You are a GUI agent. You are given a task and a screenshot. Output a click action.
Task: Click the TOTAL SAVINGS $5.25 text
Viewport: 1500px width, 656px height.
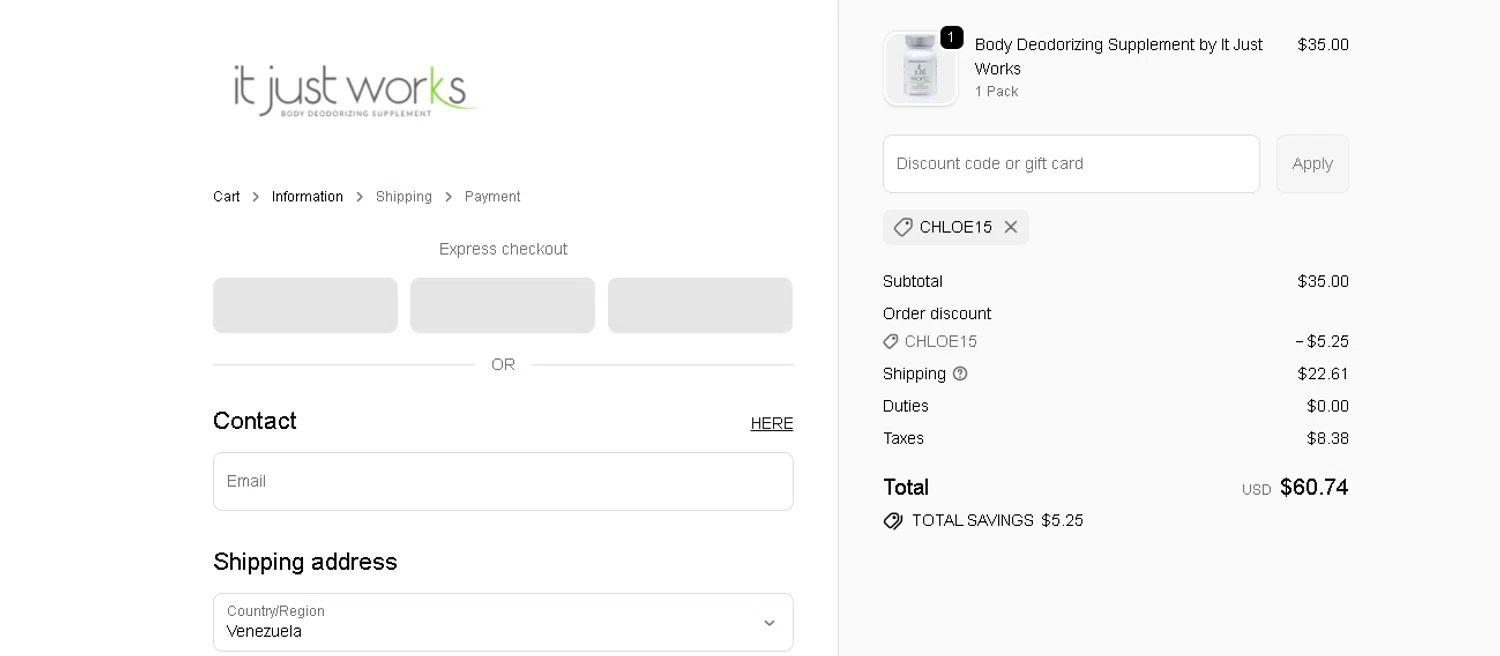coord(998,521)
